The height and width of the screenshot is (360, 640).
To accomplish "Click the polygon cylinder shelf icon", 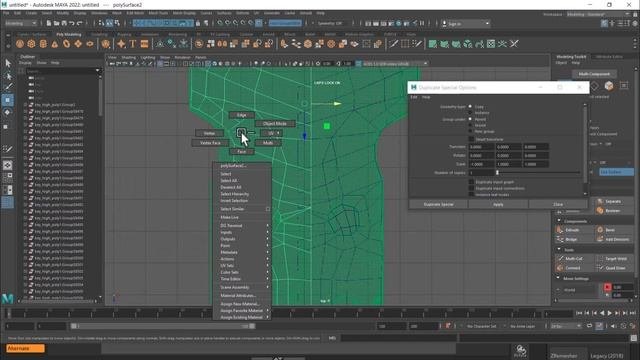I will pos(43,44).
